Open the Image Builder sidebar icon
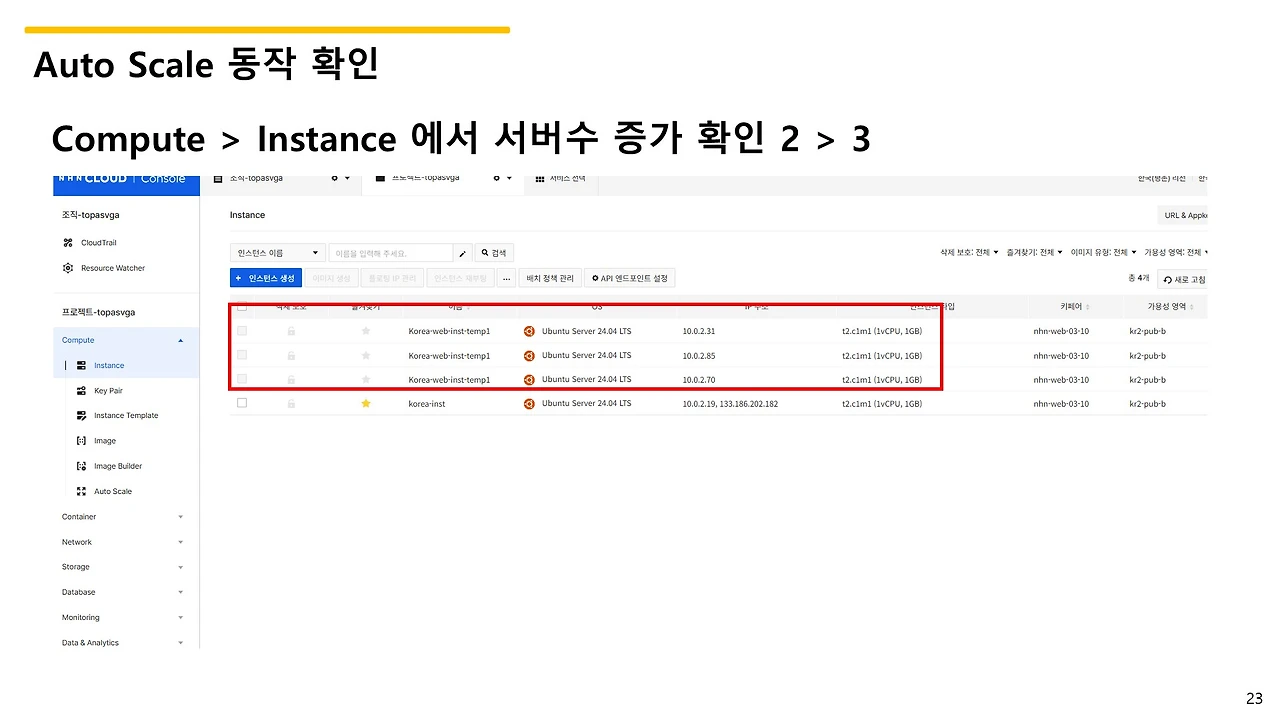 (82, 465)
